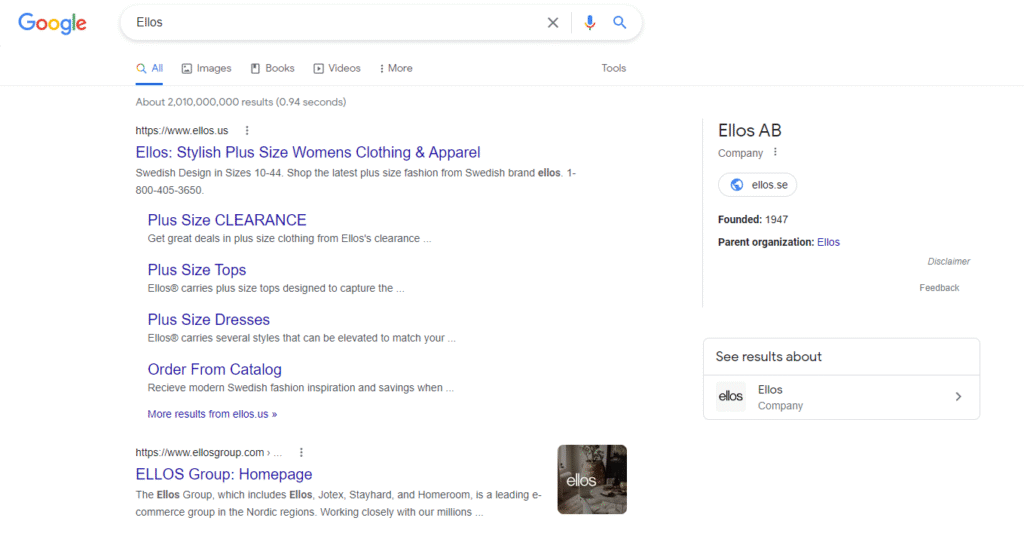The height and width of the screenshot is (533, 1024).
Task: Switch to the Images tab
Action: point(206,68)
